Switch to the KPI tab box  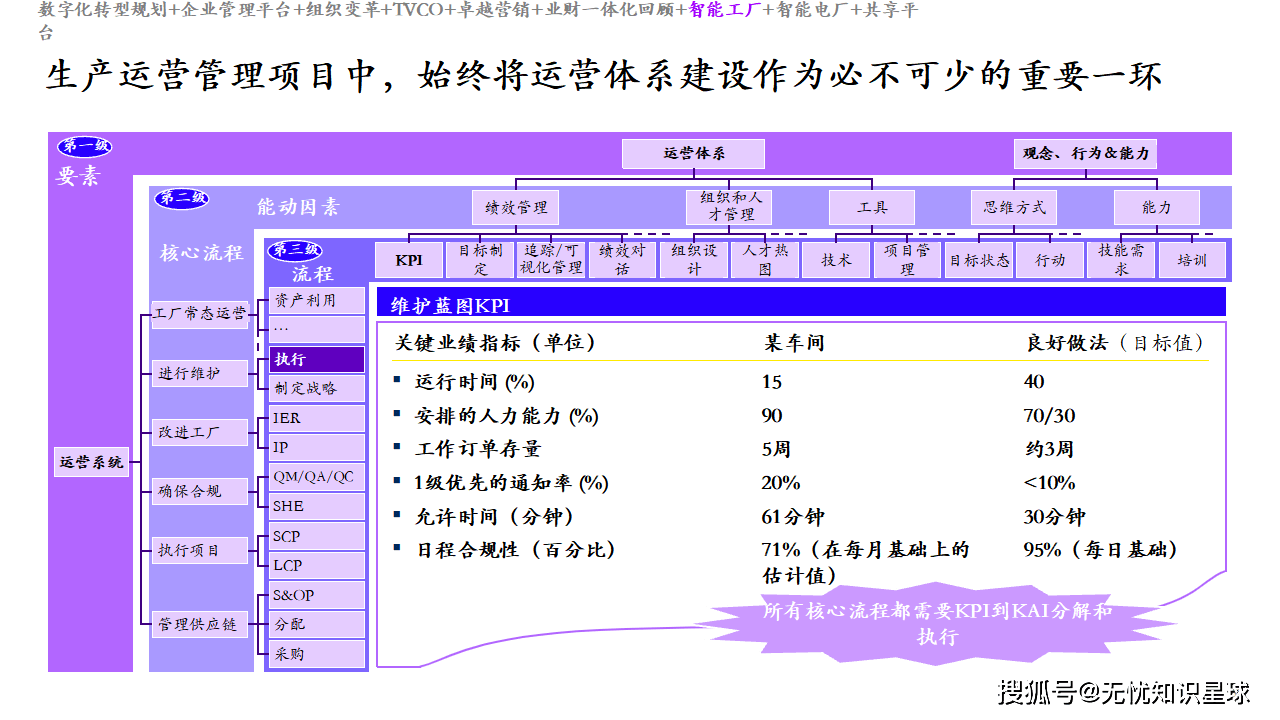(x=409, y=260)
